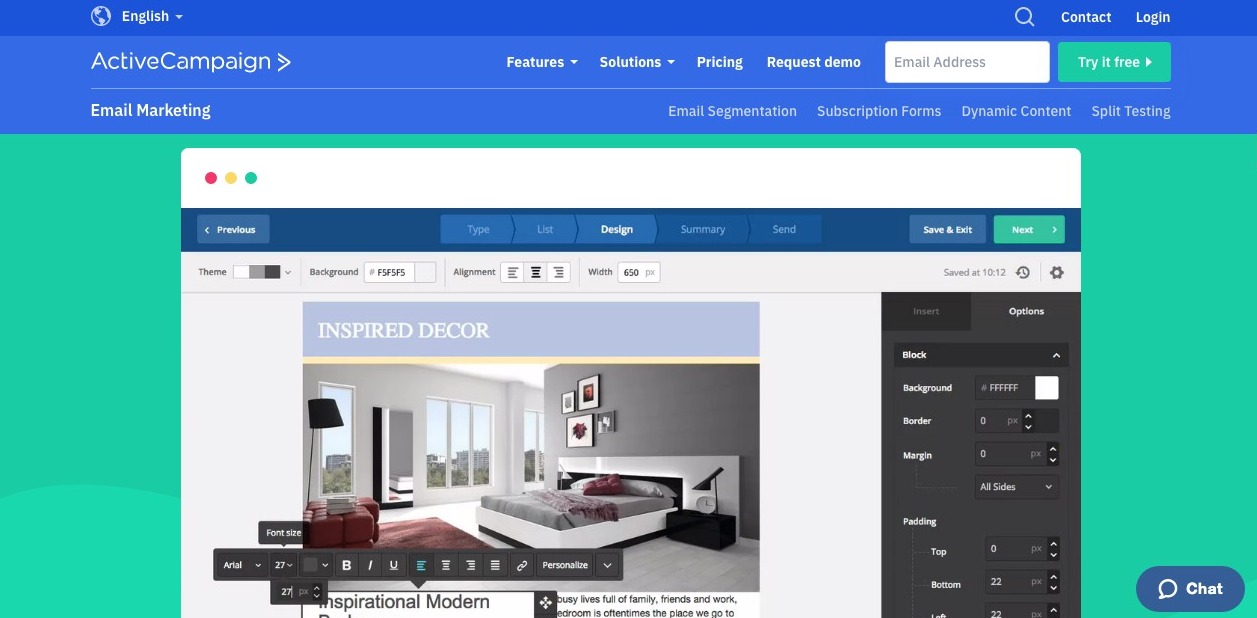
Task: Apply italic formatting in the text toolbar
Action: (x=370, y=565)
